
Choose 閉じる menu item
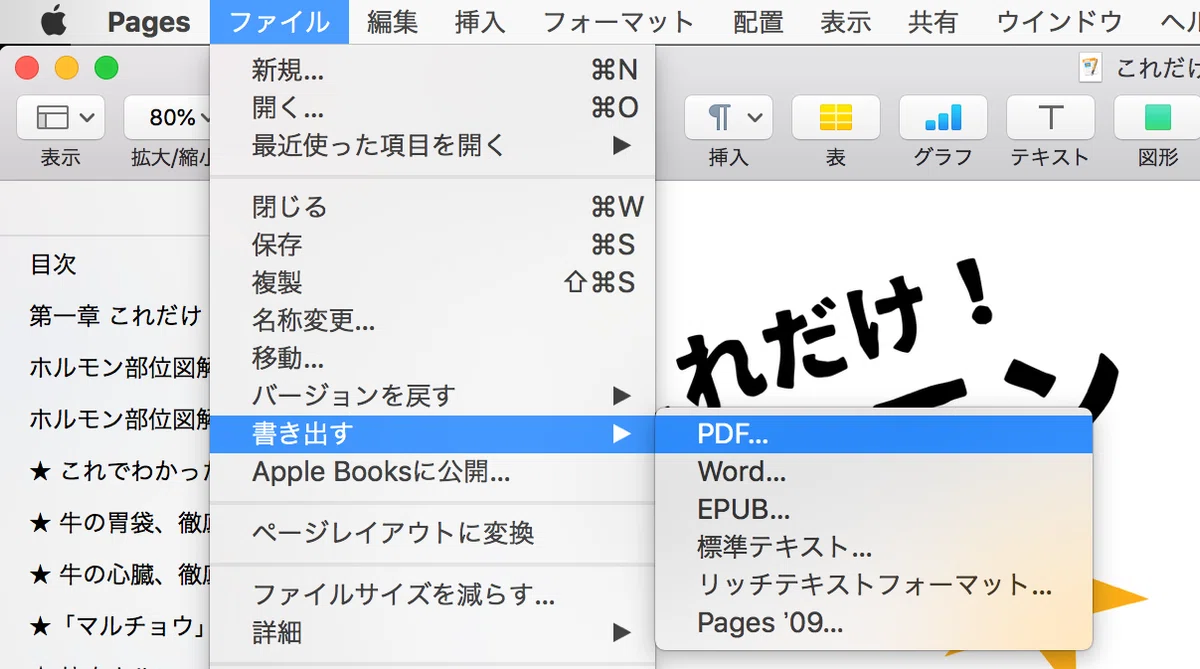tap(433, 207)
